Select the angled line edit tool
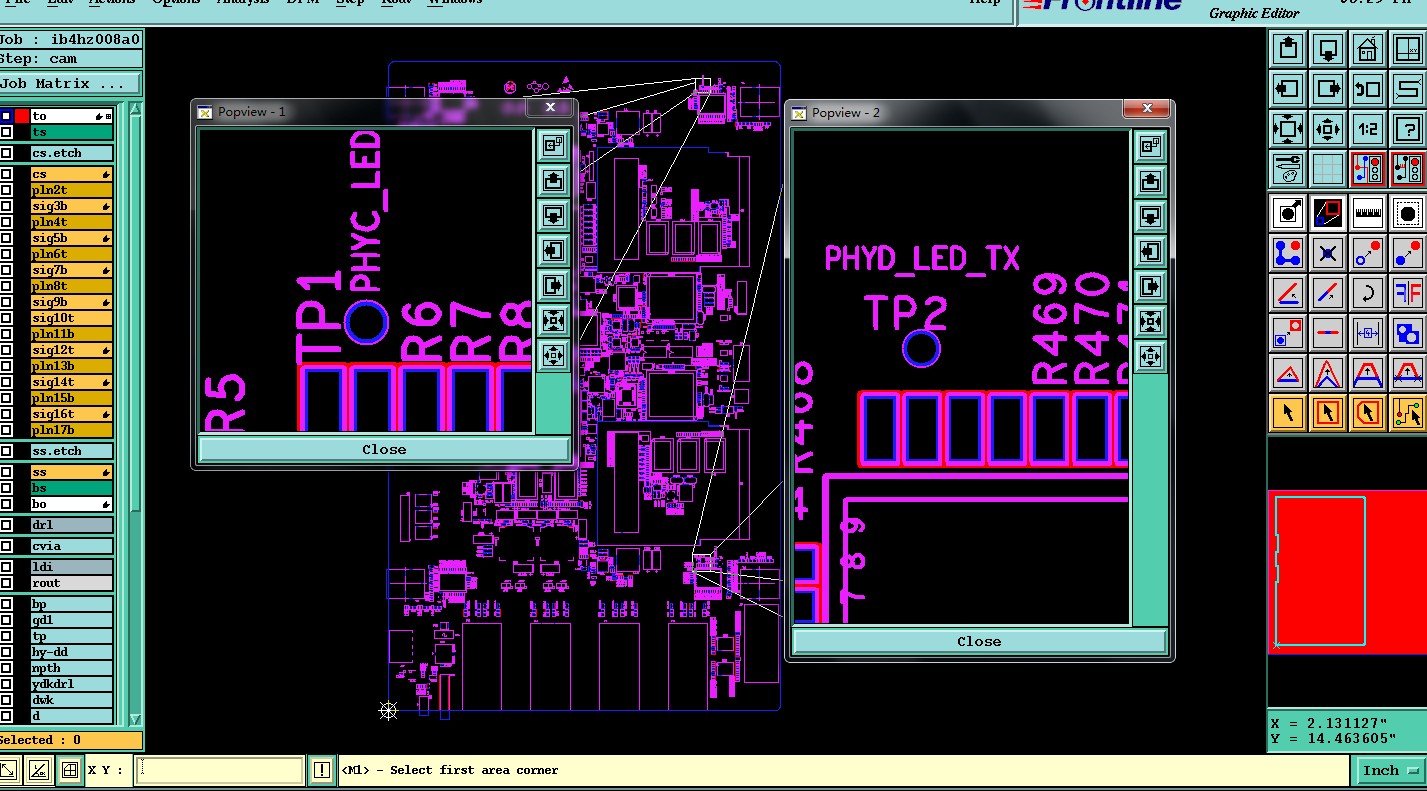 pos(1288,293)
